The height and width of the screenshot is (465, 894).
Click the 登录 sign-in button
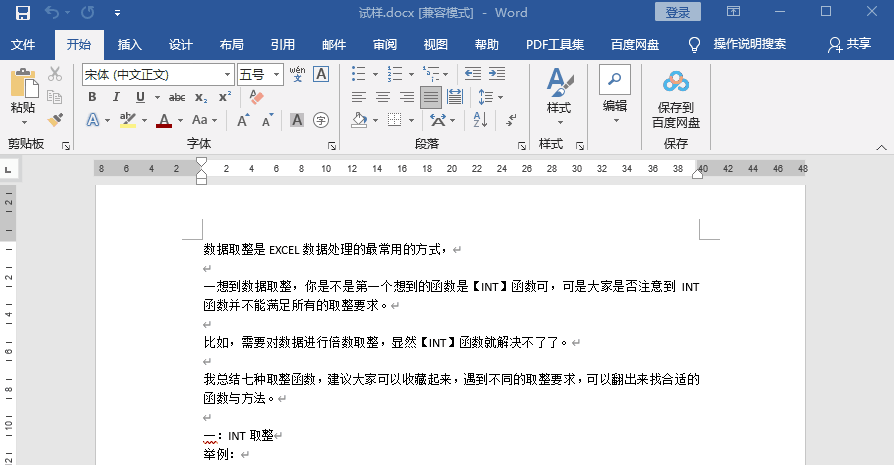[x=678, y=12]
